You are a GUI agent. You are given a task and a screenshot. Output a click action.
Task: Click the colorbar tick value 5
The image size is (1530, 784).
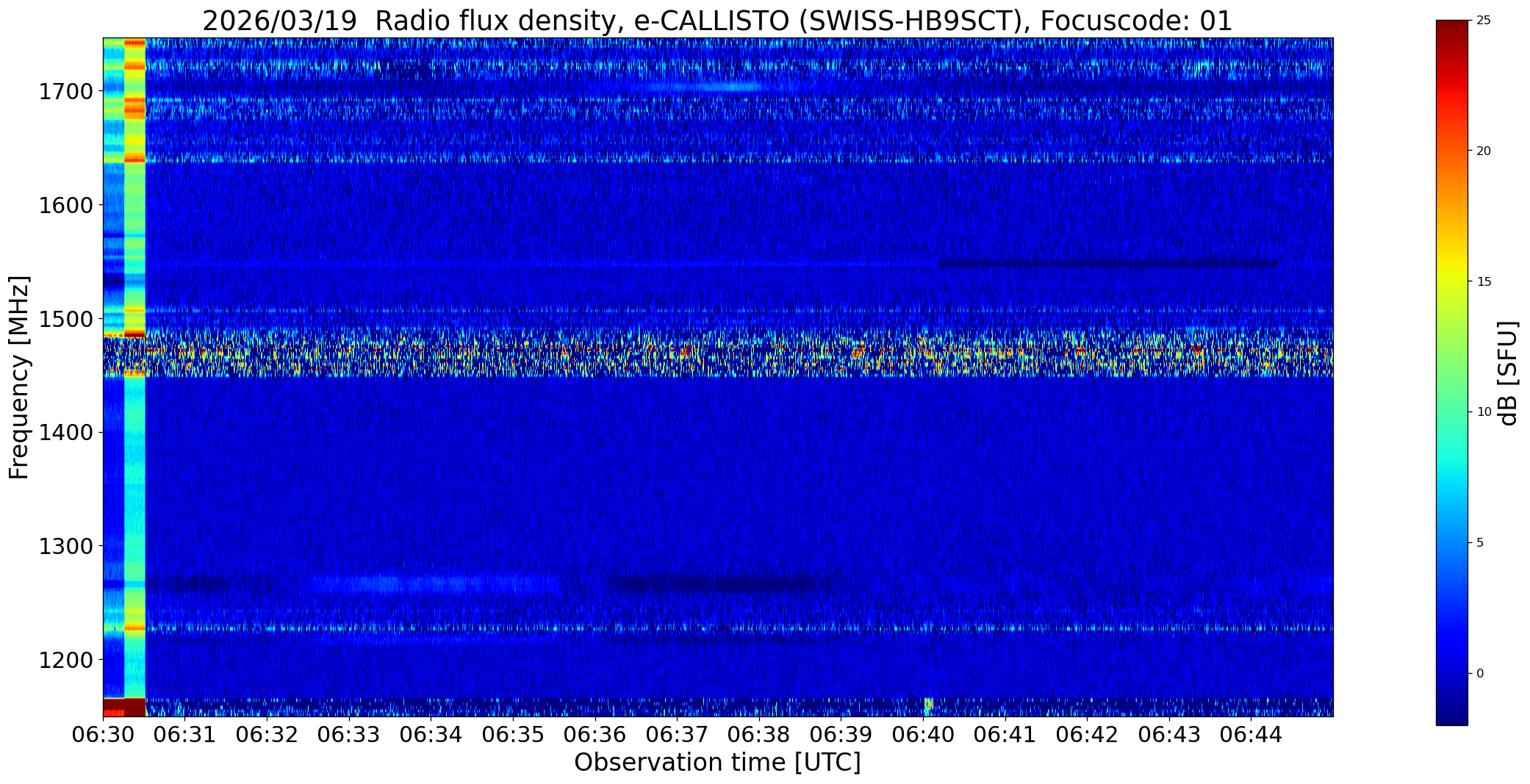click(1480, 543)
